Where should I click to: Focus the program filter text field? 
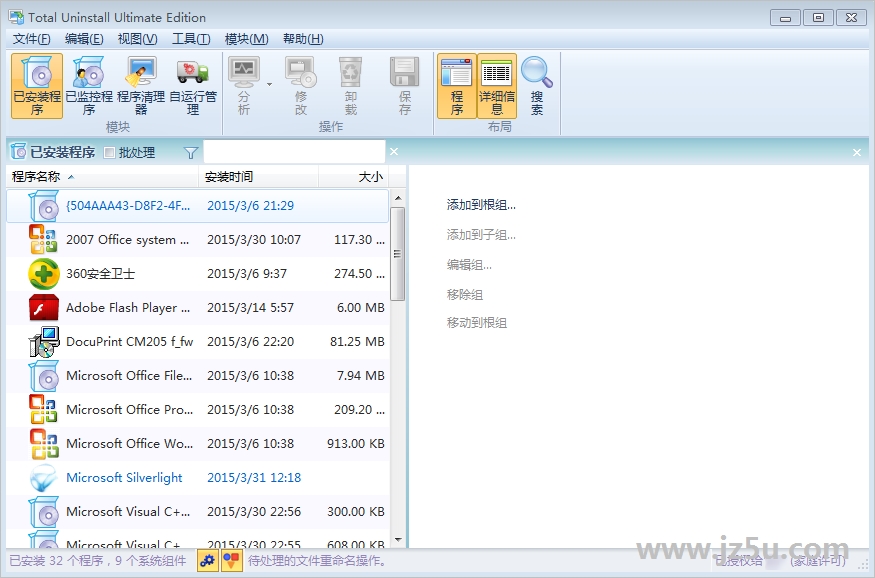point(294,152)
